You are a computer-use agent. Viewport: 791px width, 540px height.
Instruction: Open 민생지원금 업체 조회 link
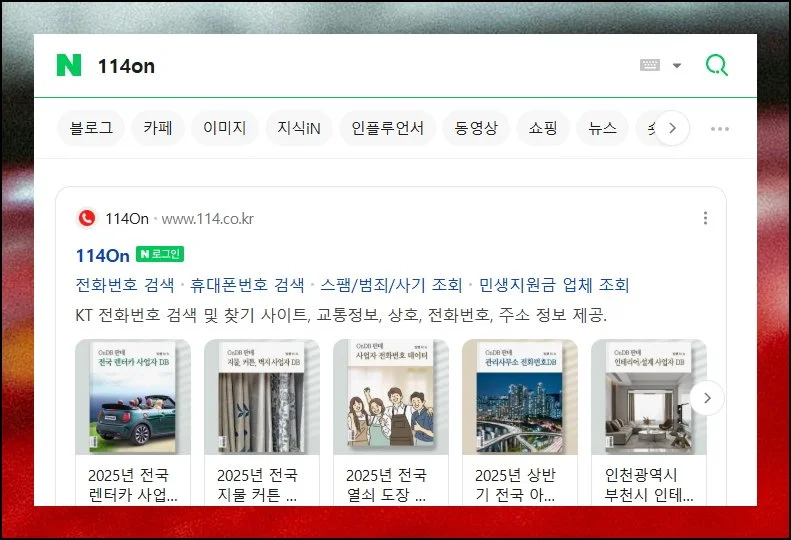[554, 285]
